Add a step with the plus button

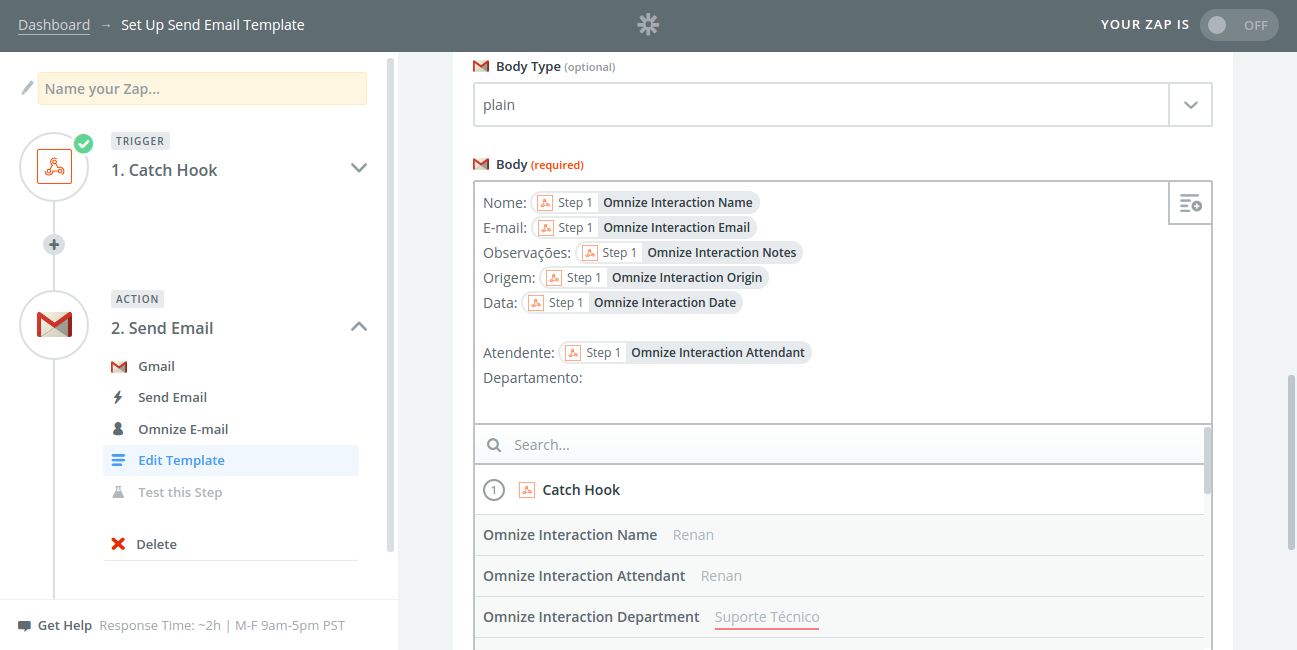pos(54,244)
